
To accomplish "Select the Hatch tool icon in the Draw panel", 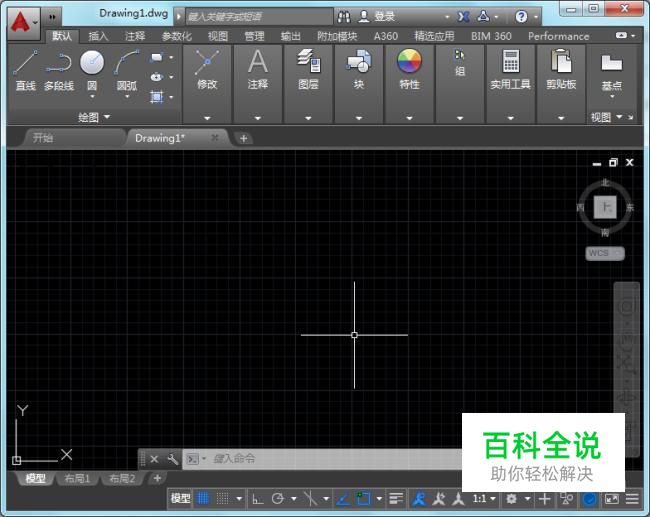I will (x=156, y=97).
